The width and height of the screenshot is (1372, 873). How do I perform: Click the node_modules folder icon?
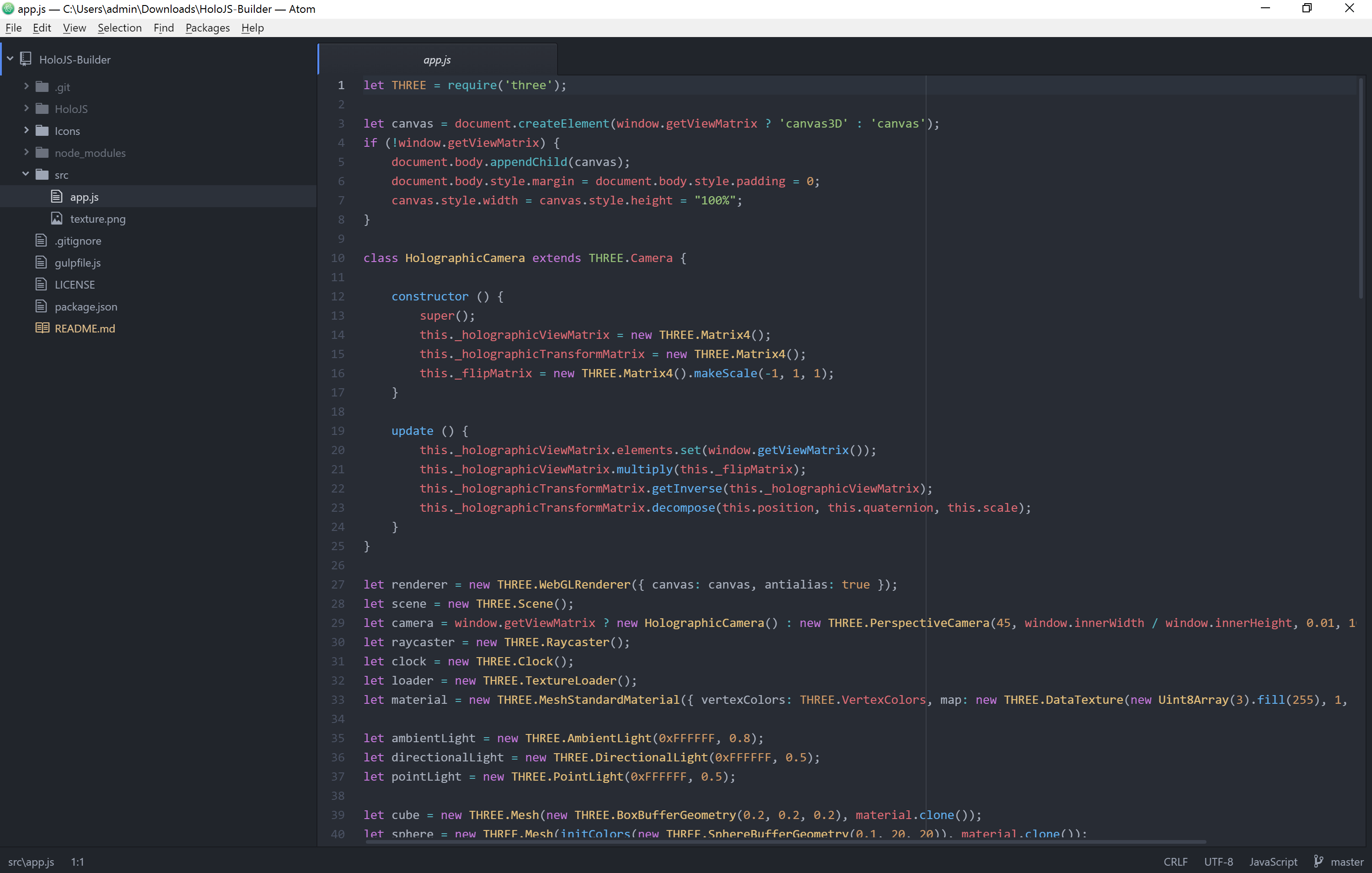(42, 152)
